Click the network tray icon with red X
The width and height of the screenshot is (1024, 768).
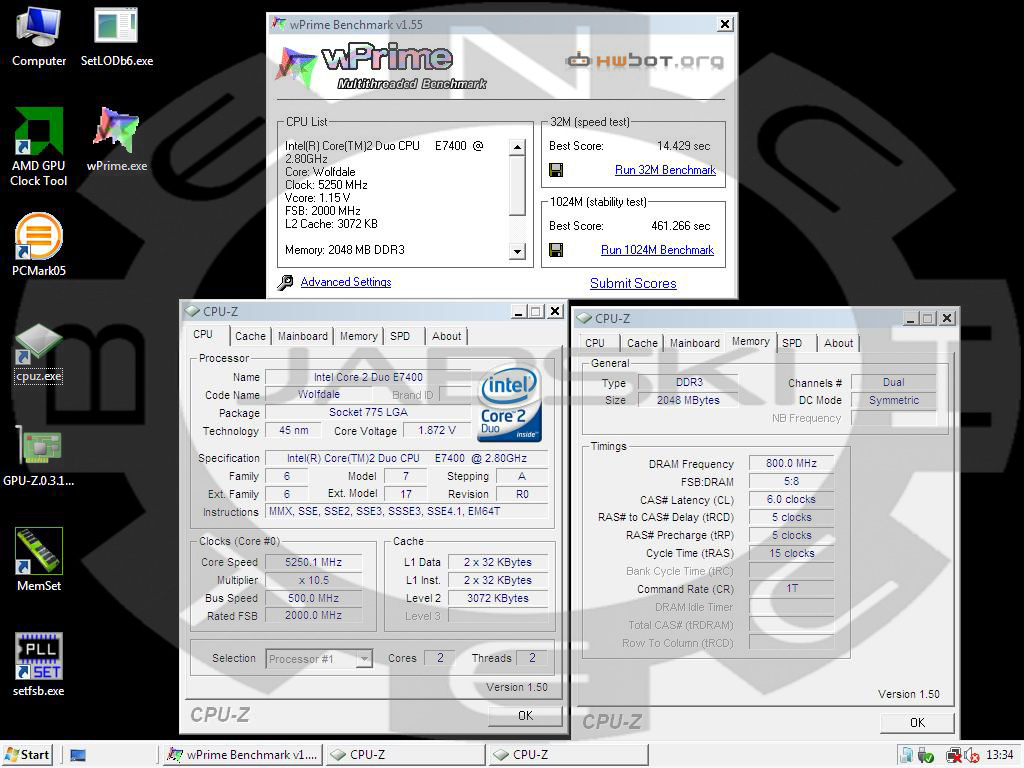coord(953,756)
